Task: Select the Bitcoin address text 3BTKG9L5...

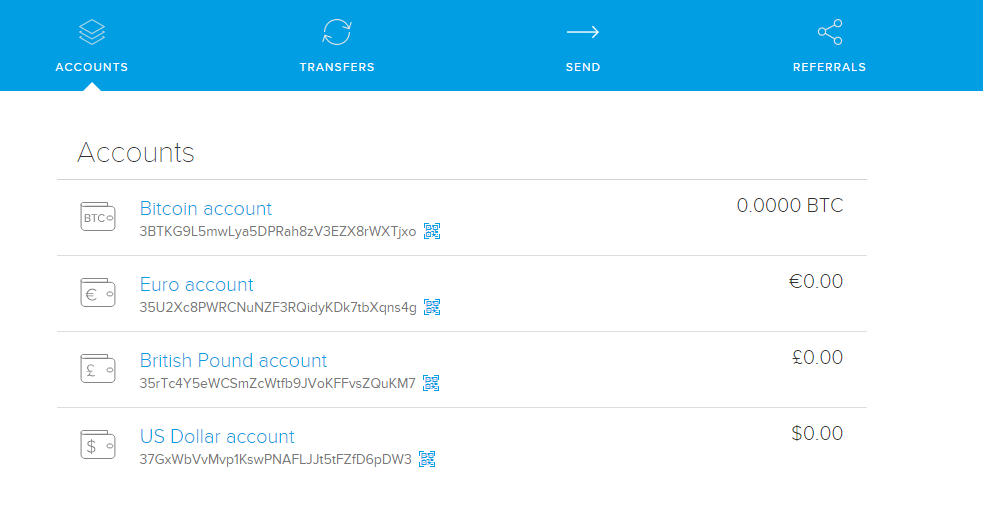Action: (277, 232)
